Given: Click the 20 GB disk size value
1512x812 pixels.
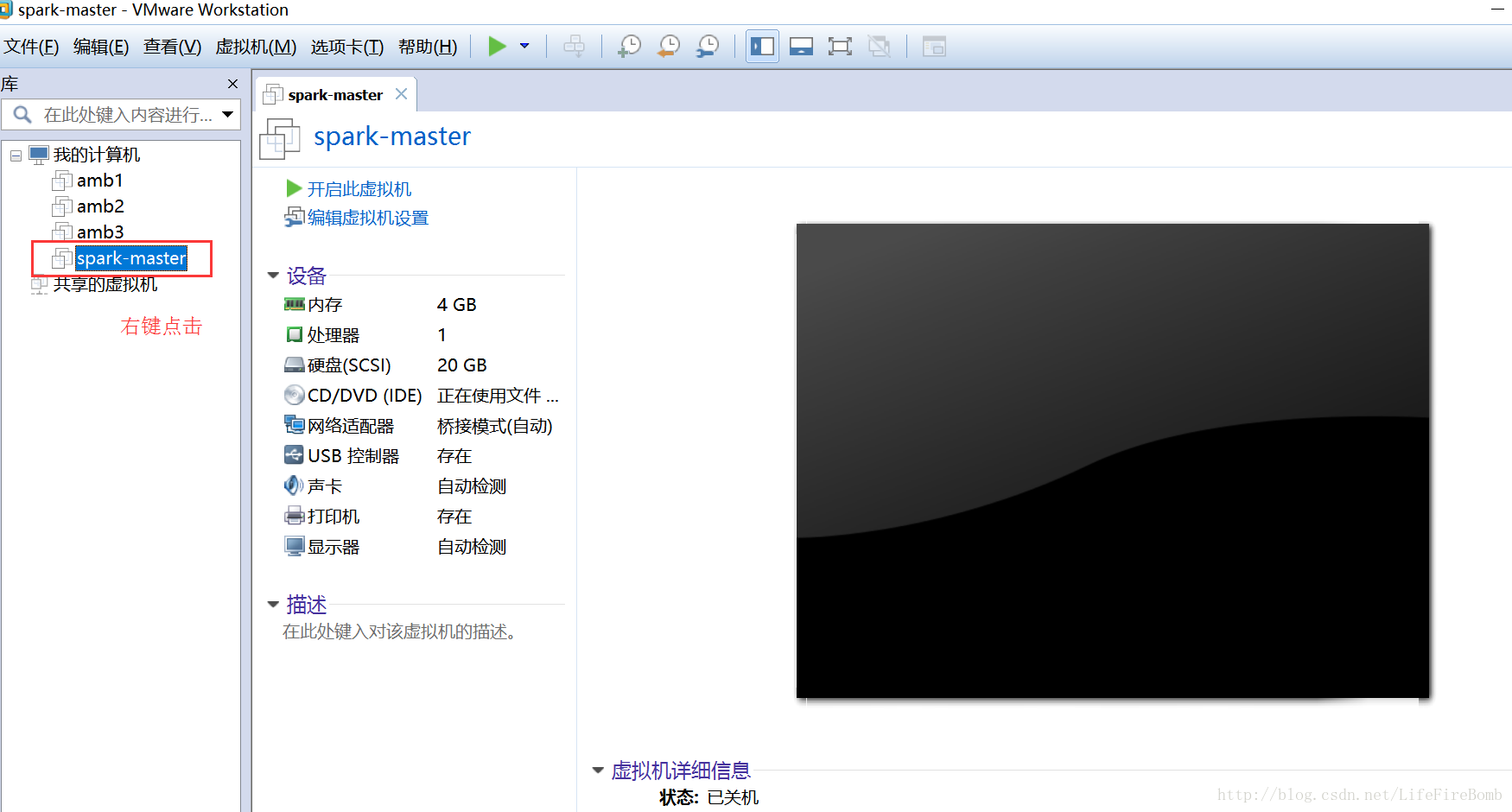Looking at the screenshot, I should tap(462, 365).
